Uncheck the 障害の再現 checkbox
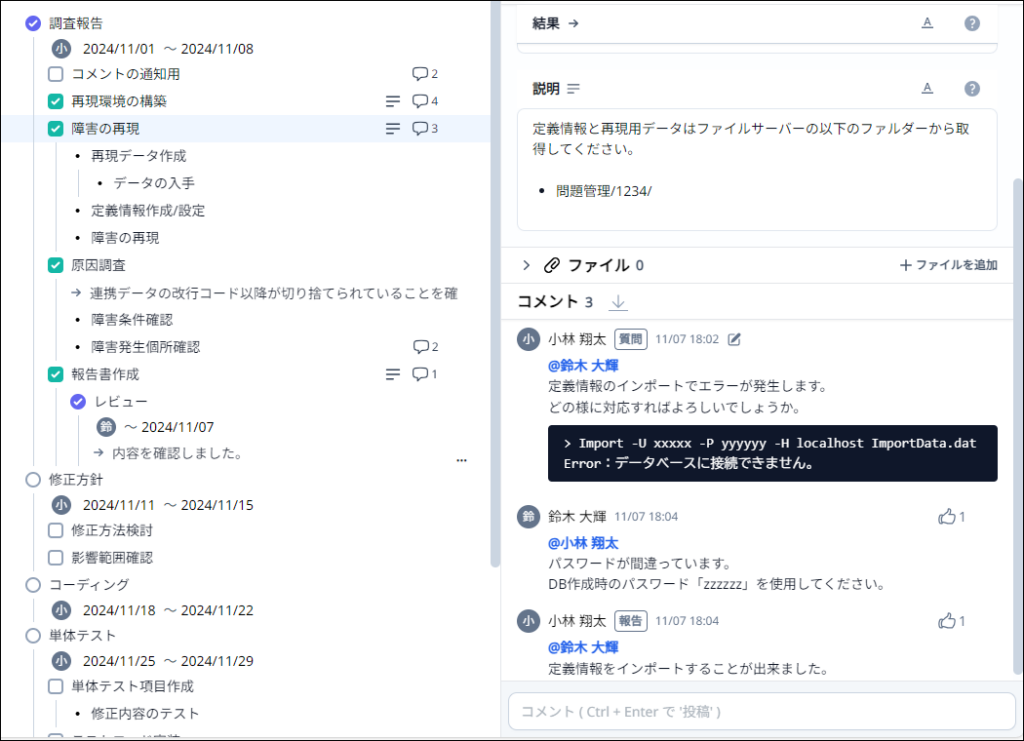The width and height of the screenshot is (1024, 741). click(56, 129)
